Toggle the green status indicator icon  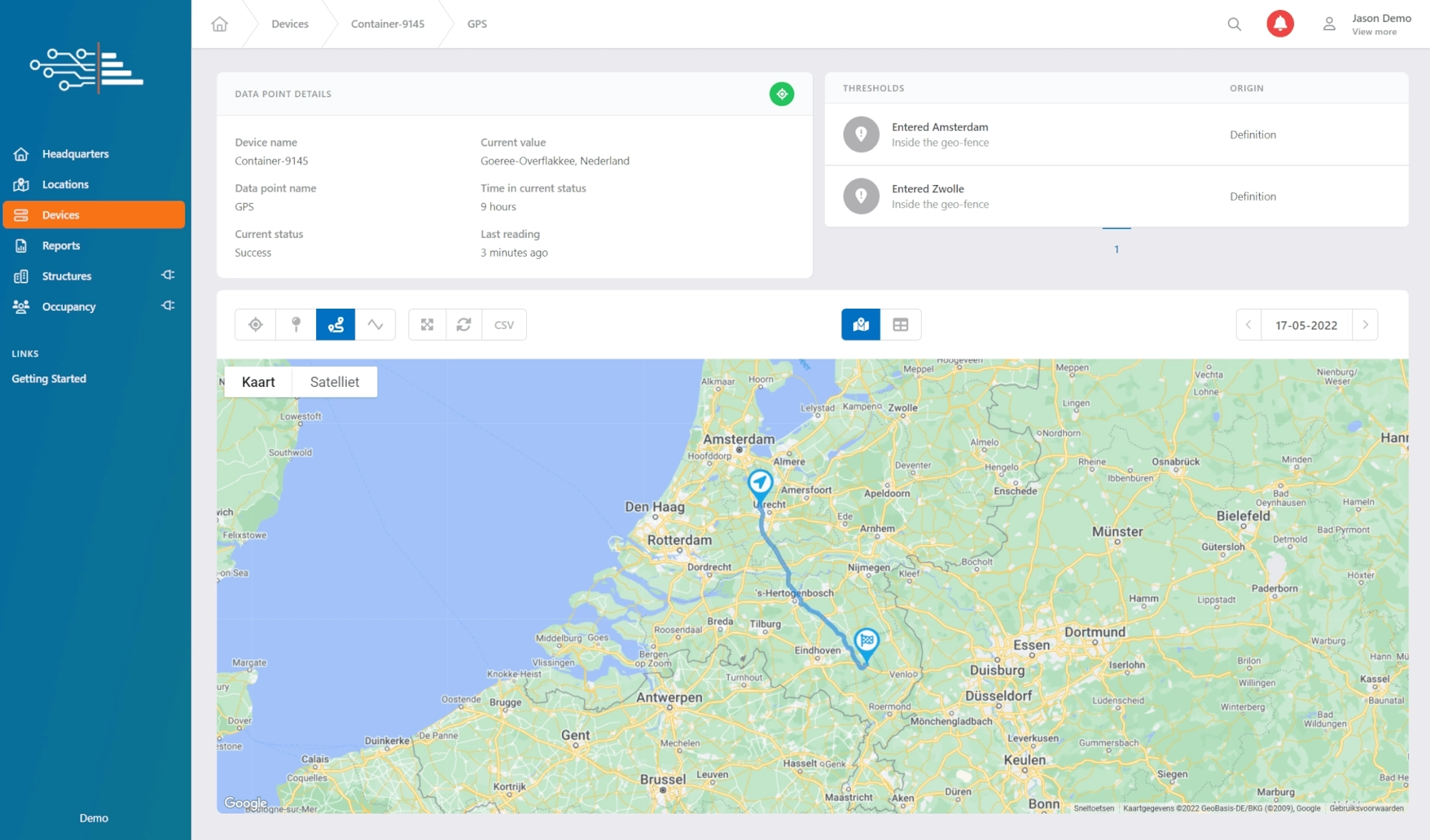click(x=782, y=93)
